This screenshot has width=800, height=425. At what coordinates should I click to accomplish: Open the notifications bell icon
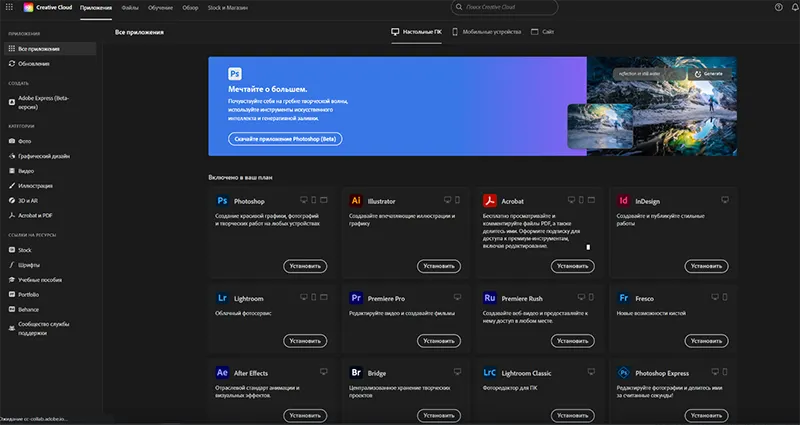click(795, 7)
